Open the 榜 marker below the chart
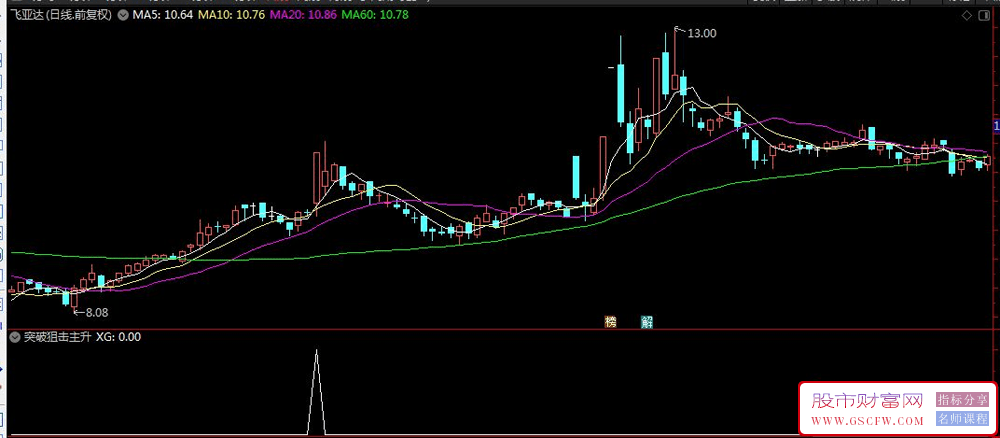 point(612,322)
